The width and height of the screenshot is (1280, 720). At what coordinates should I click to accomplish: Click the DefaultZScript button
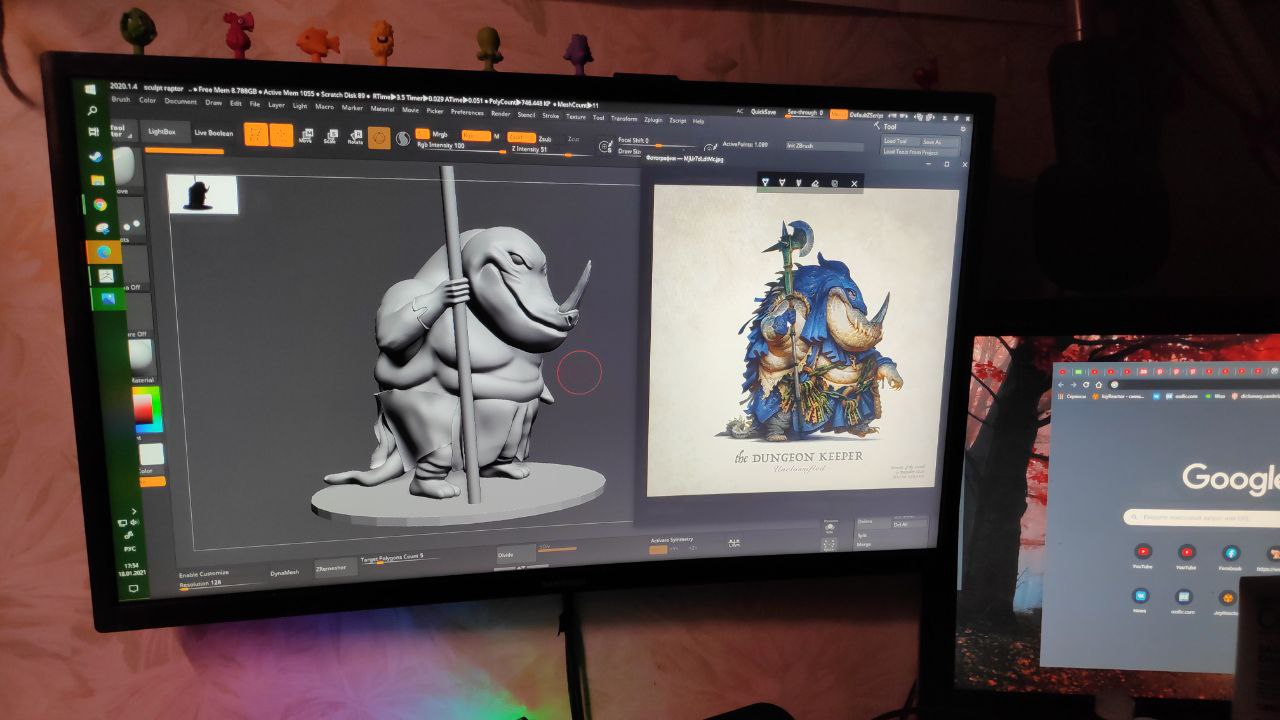point(866,115)
